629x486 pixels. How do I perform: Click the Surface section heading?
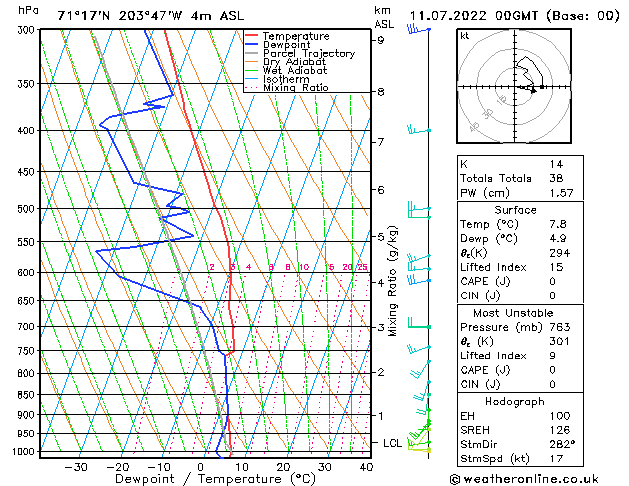(x=515, y=210)
